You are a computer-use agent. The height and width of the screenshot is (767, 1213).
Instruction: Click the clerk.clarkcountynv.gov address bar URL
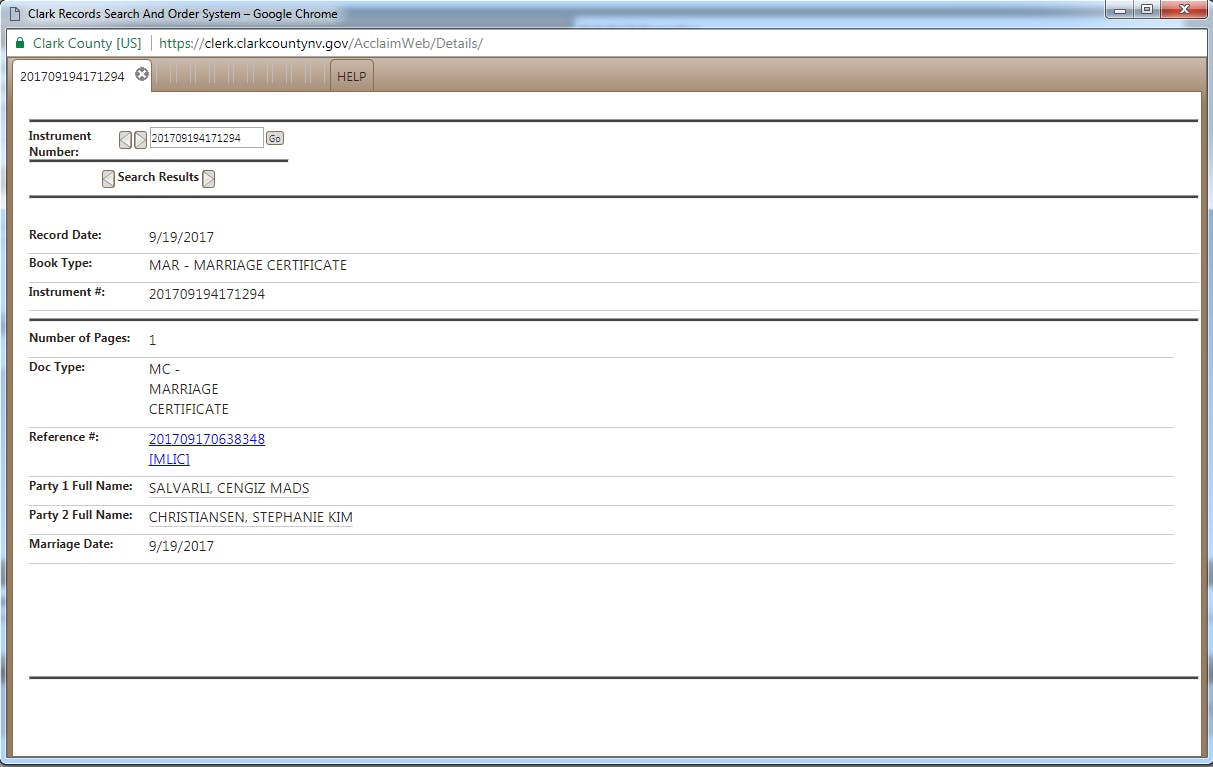pos(320,44)
